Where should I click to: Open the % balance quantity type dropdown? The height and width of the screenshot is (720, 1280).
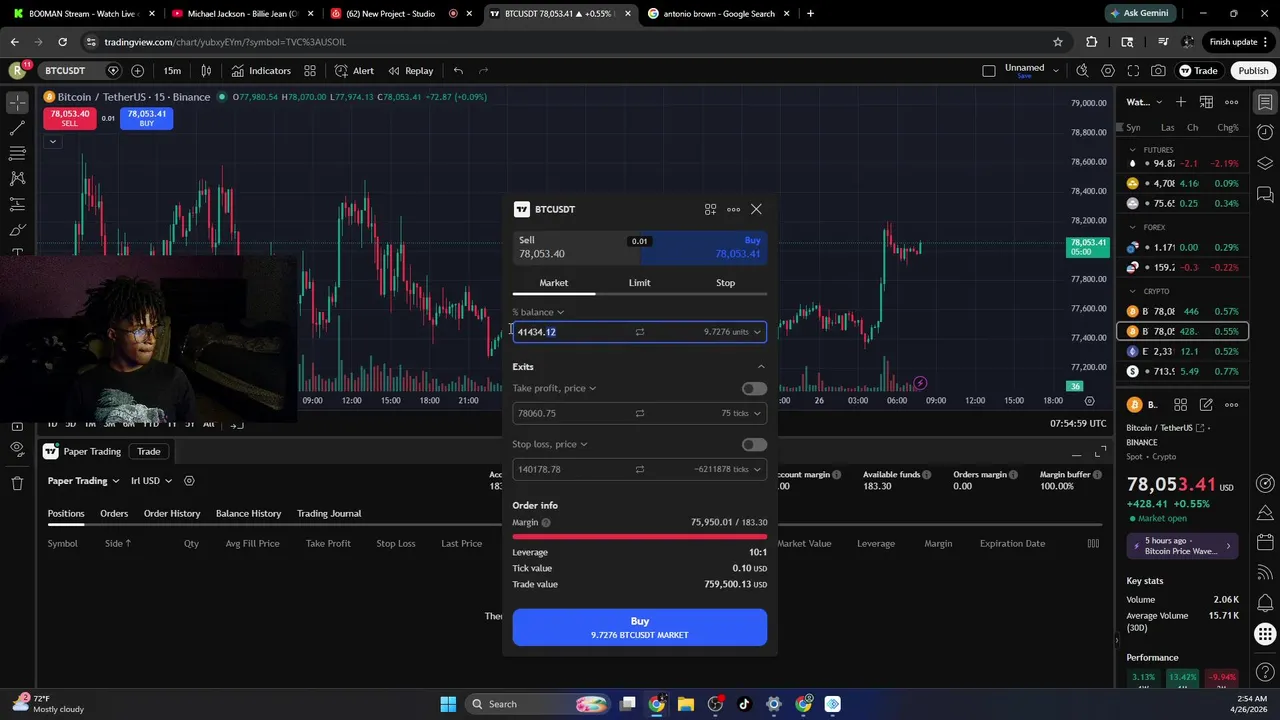[538, 312]
